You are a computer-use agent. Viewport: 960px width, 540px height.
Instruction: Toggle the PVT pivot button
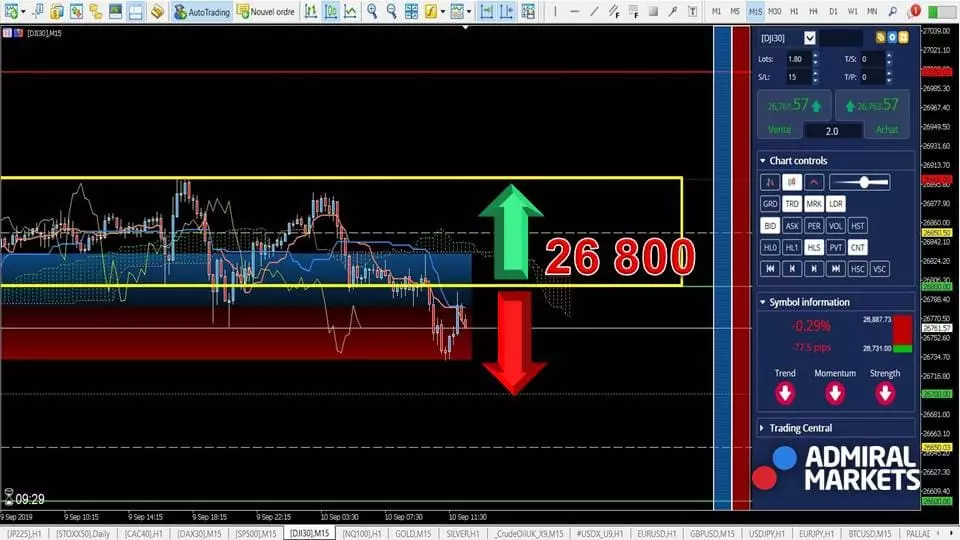[836, 247]
